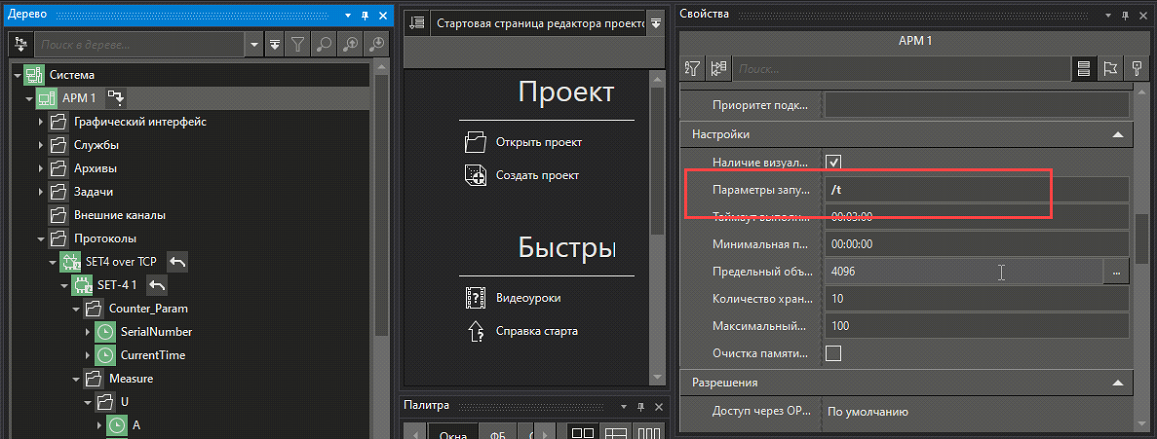The height and width of the screenshot is (439, 1157).
Task: Enable the Очистка памяти checkbox
Action: coord(833,353)
